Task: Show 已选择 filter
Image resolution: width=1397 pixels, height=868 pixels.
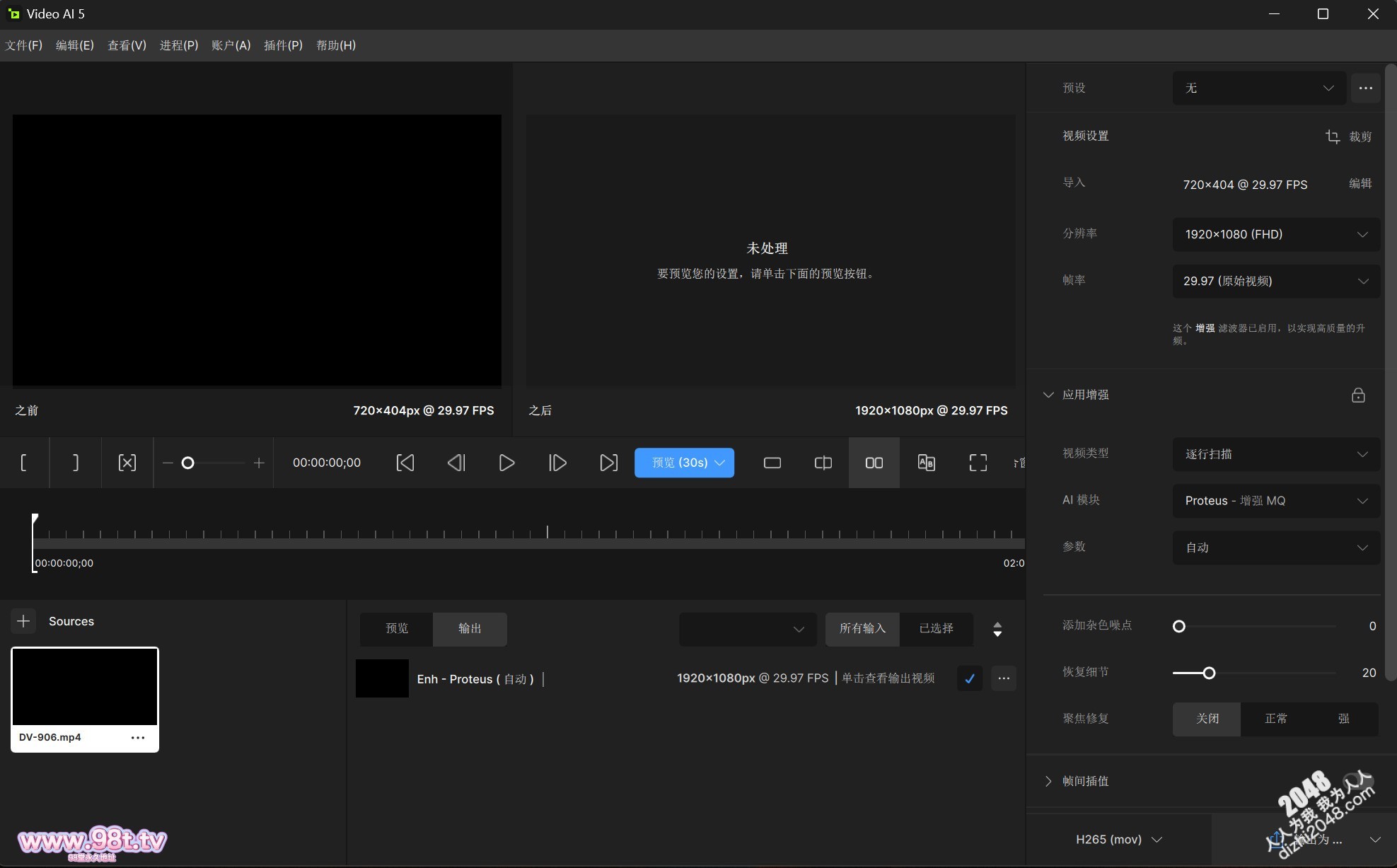Action: click(936, 628)
